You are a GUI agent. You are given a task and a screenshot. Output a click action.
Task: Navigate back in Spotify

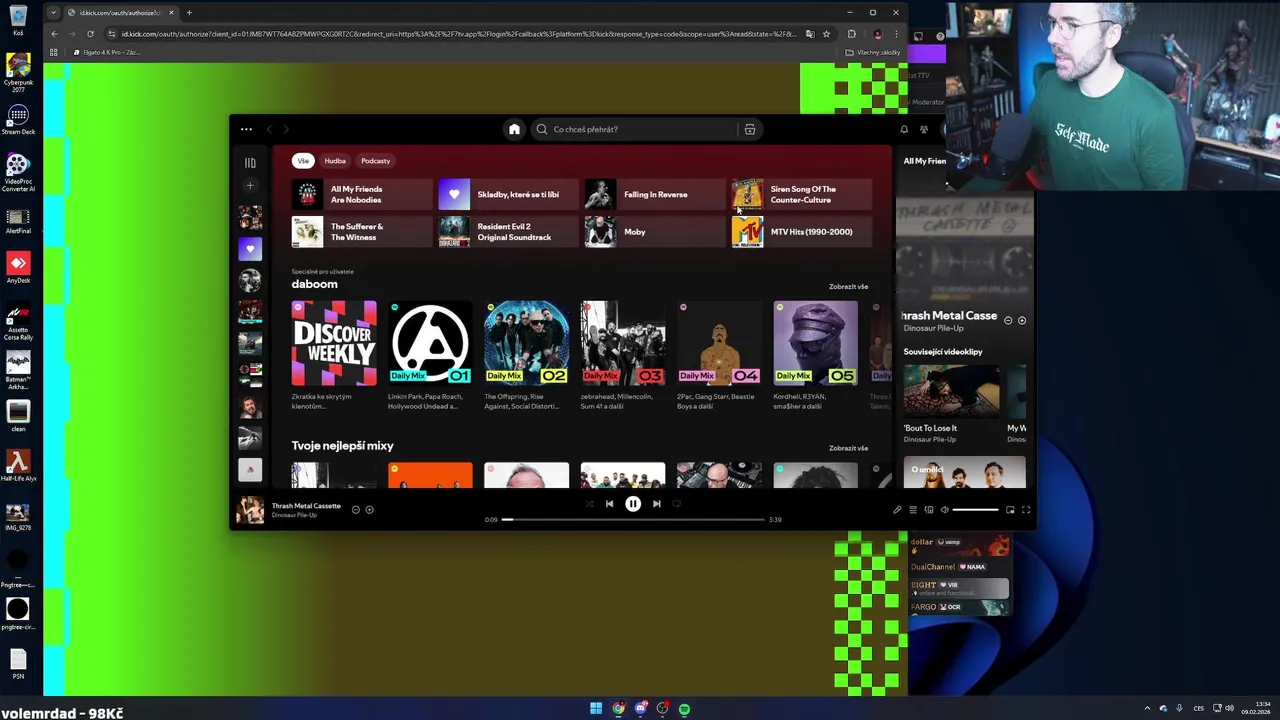[269, 129]
